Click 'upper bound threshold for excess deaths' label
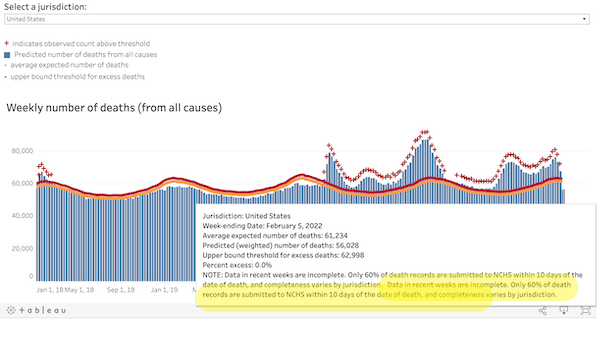 (78, 77)
